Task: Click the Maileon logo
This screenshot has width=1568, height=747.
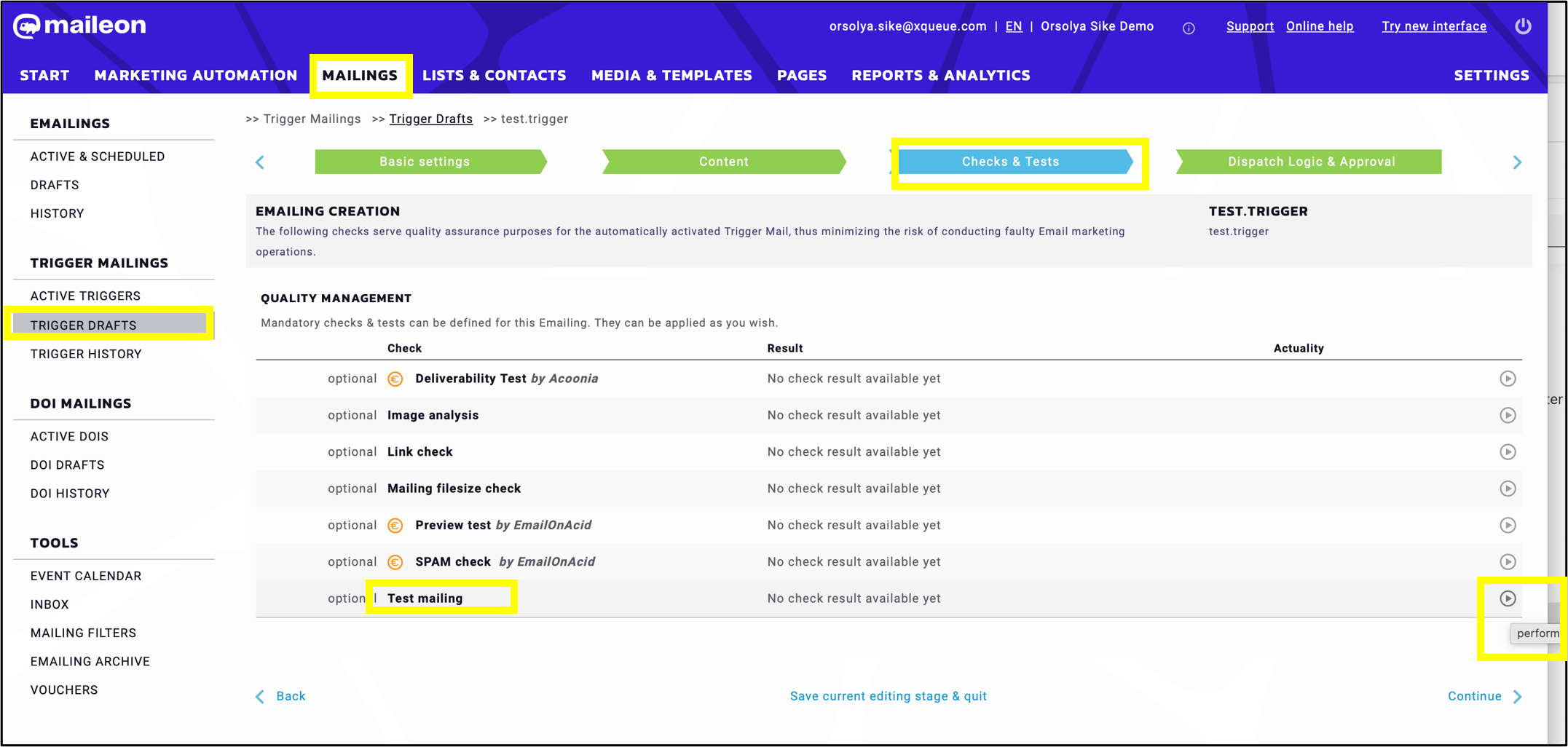Action: click(x=79, y=25)
